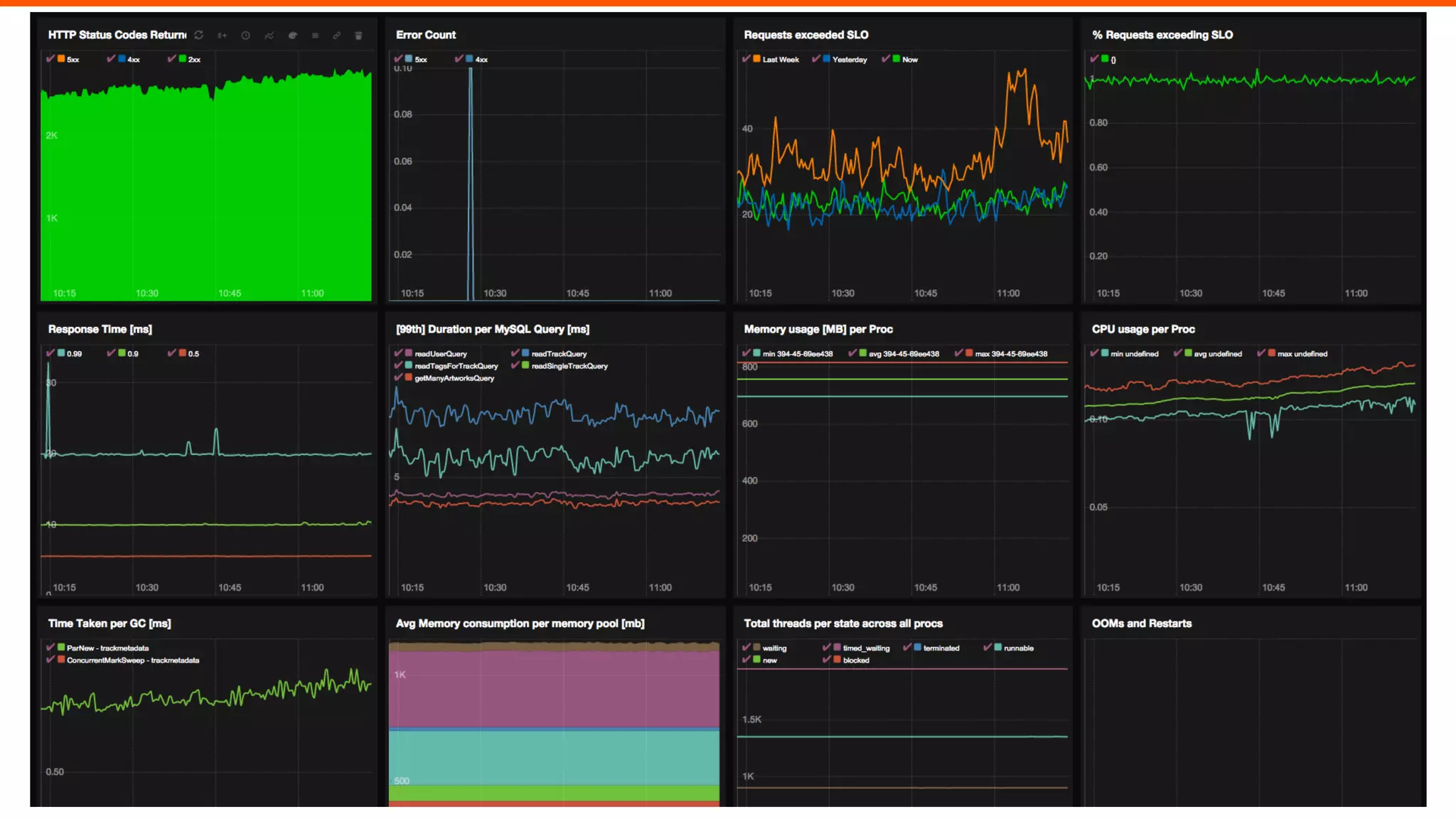
Task: Click the OOMs and Restarts panel title
Action: (1141, 623)
